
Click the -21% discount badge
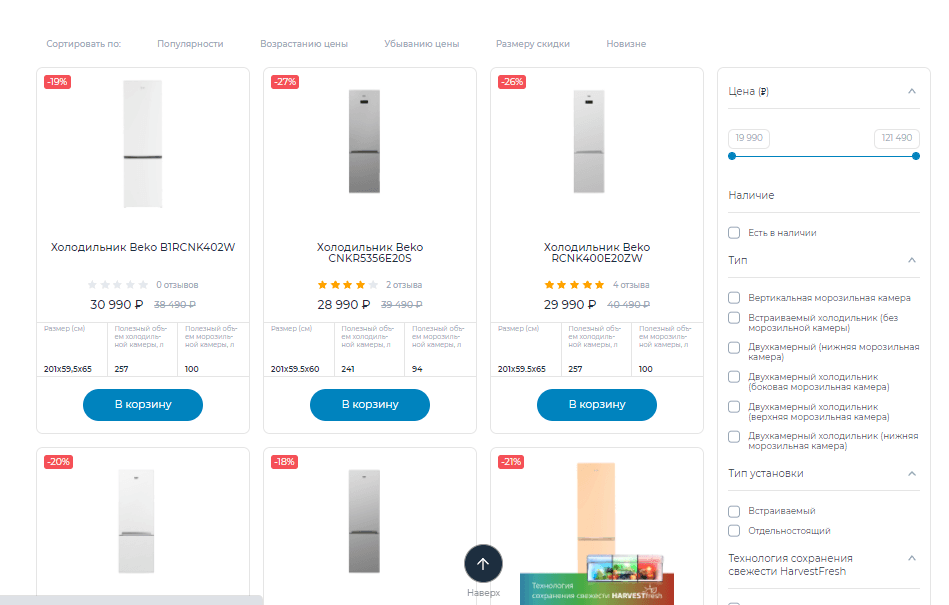(x=511, y=462)
